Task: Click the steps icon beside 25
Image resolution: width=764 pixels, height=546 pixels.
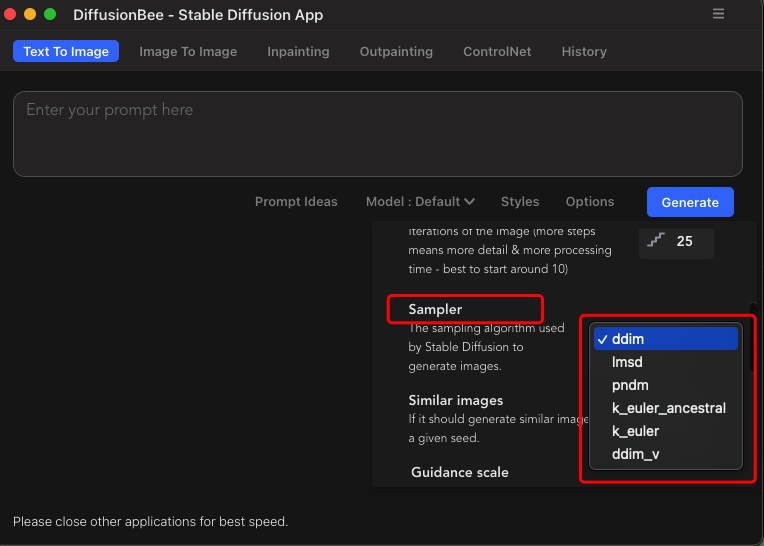Action: [656, 240]
